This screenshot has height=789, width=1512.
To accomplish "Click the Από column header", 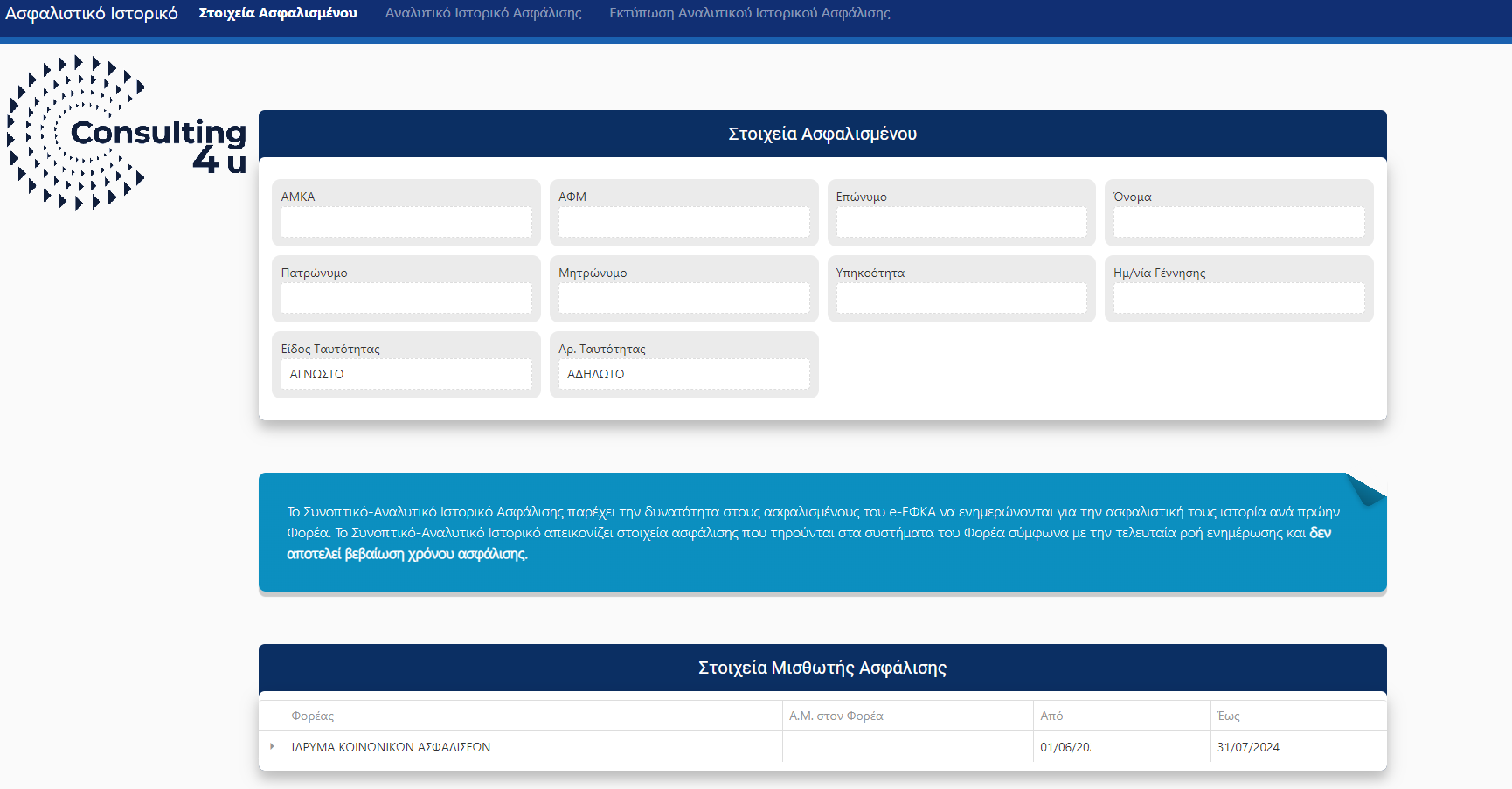I will (x=1051, y=716).
